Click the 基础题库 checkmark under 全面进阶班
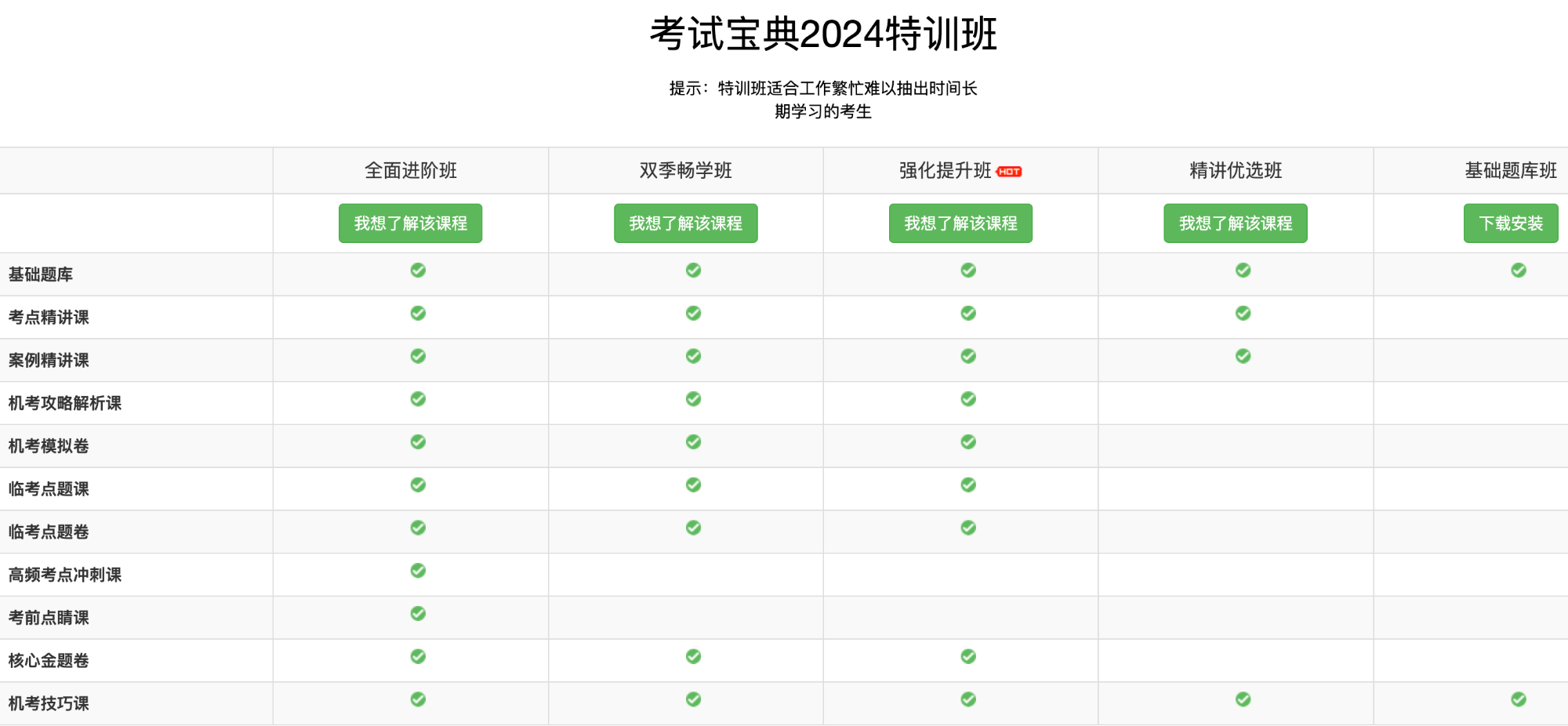 tap(418, 270)
